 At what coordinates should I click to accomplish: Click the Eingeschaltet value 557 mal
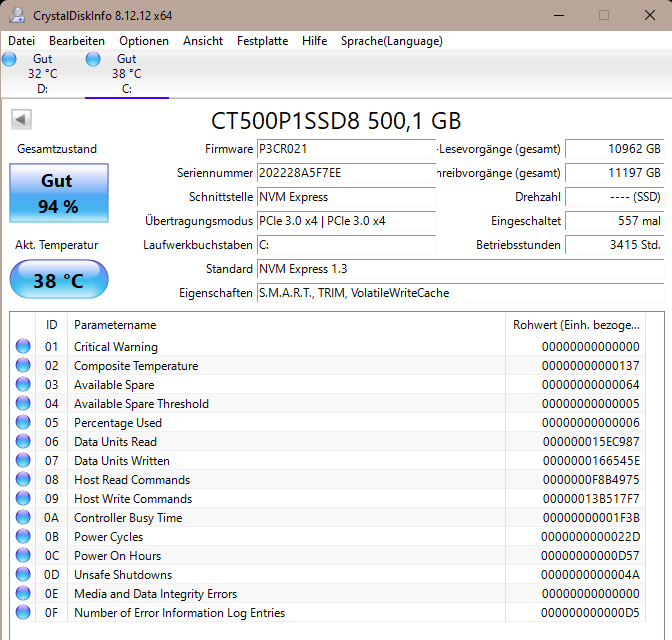pos(615,221)
